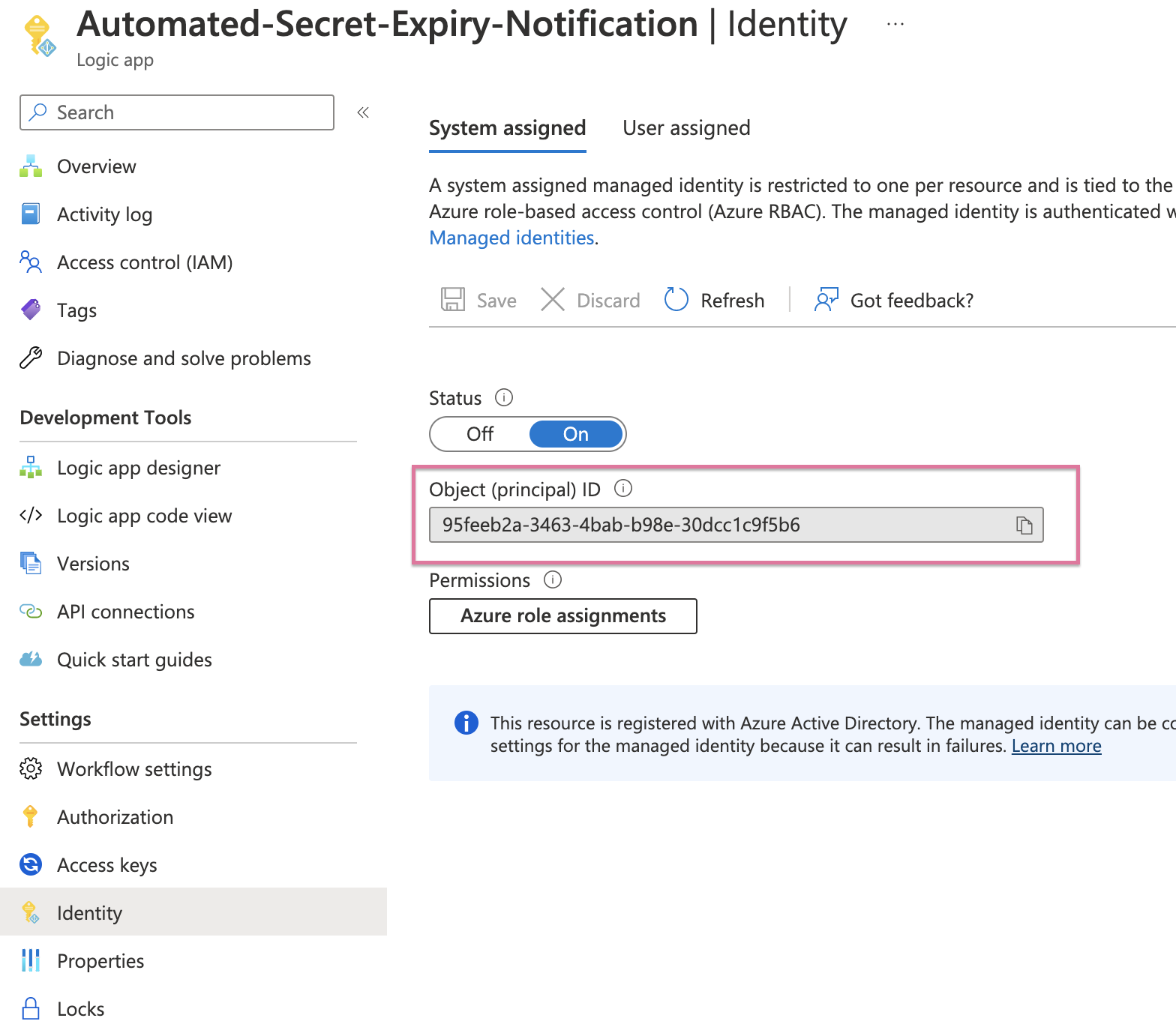Open Logic app code view
The width and height of the screenshot is (1176, 1036).
coord(145,516)
